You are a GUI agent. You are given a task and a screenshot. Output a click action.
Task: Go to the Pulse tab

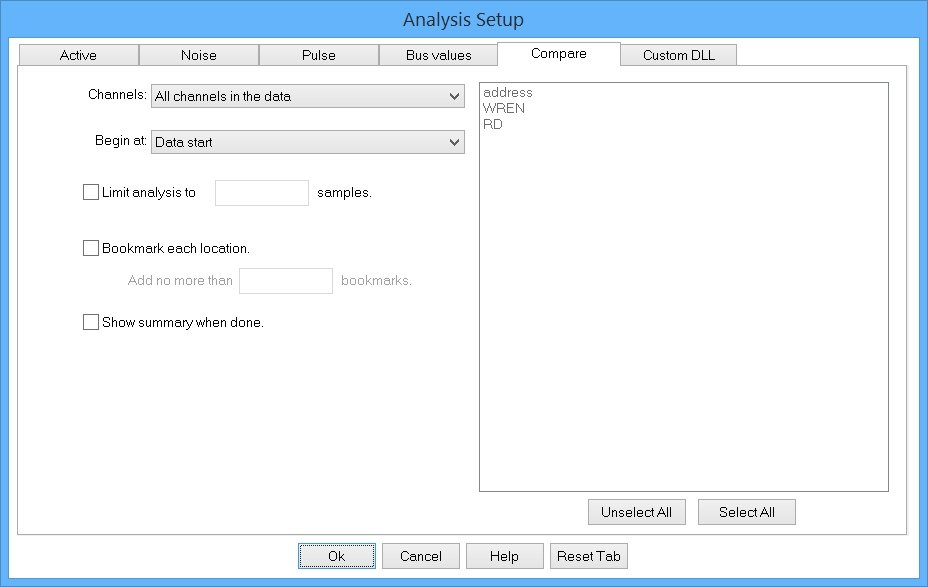[x=318, y=55]
